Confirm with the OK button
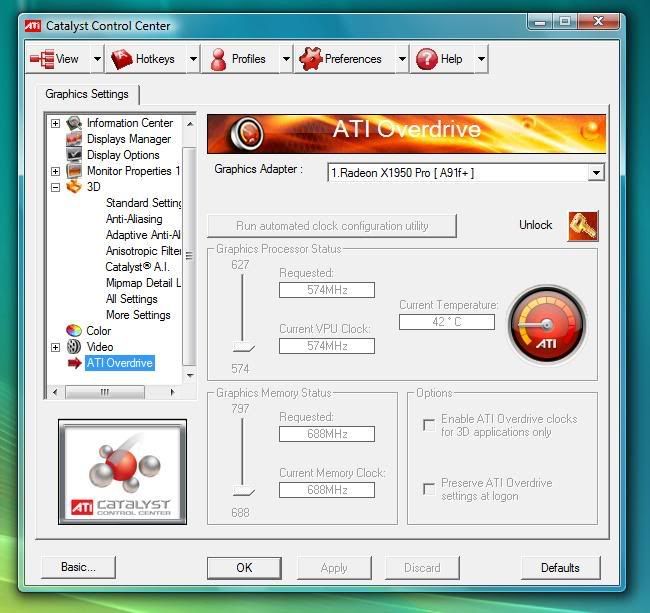Image resolution: width=650 pixels, height=613 pixels. [244, 567]
